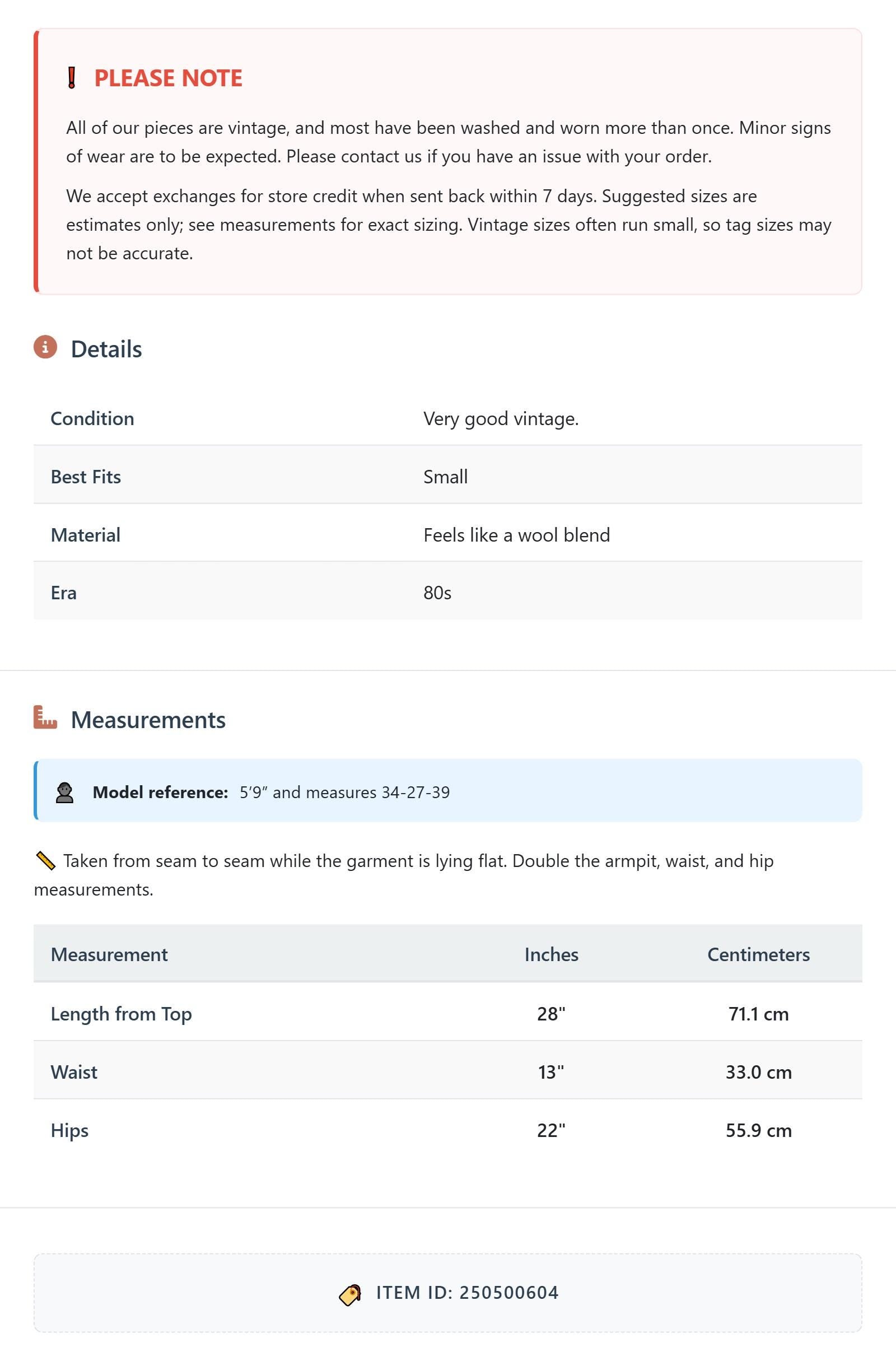This screenshot has width=896, height=1361.
Task: Click the Measurements section heading
Action: 148,719
